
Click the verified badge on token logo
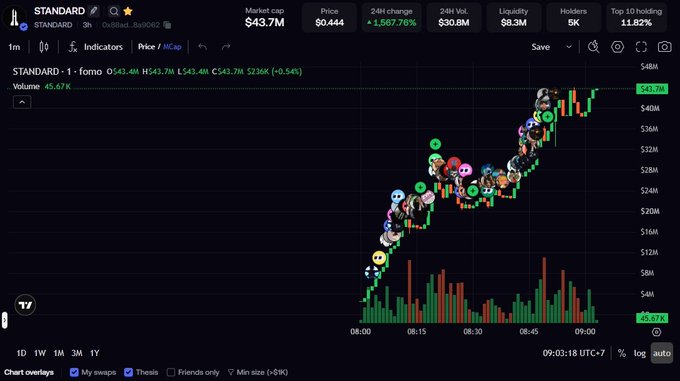[23, 27]
